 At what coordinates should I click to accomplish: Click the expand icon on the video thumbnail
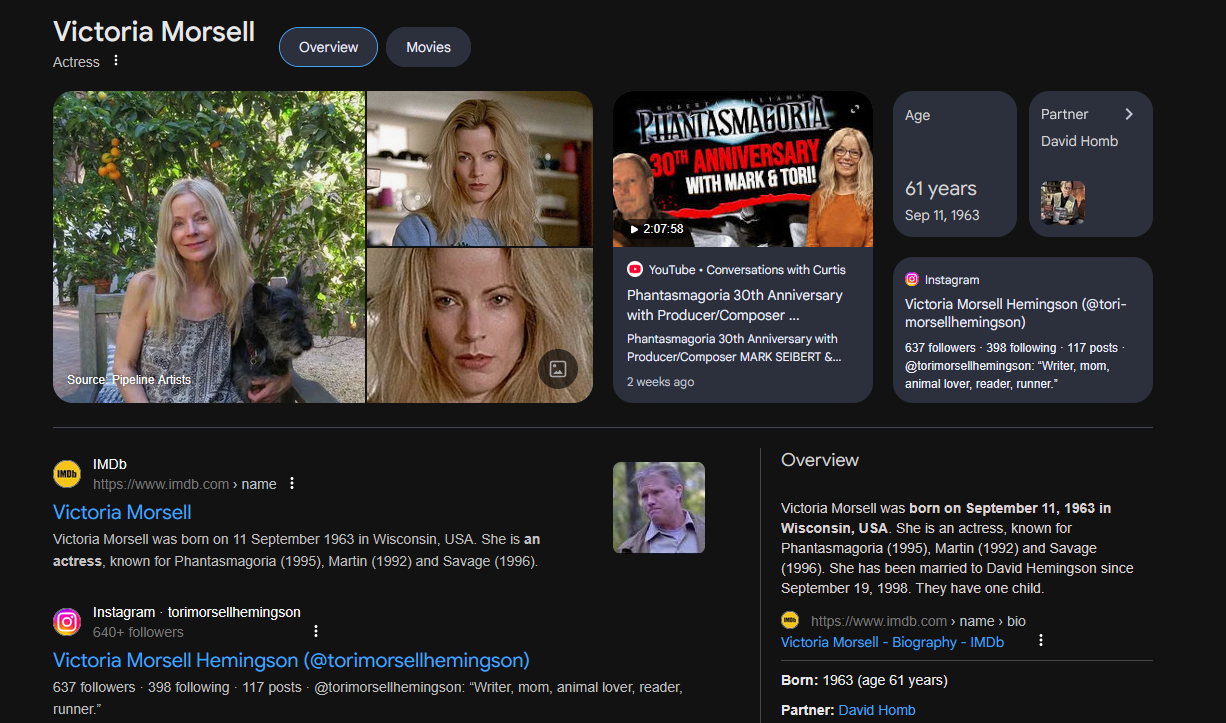tap(854, 109)
